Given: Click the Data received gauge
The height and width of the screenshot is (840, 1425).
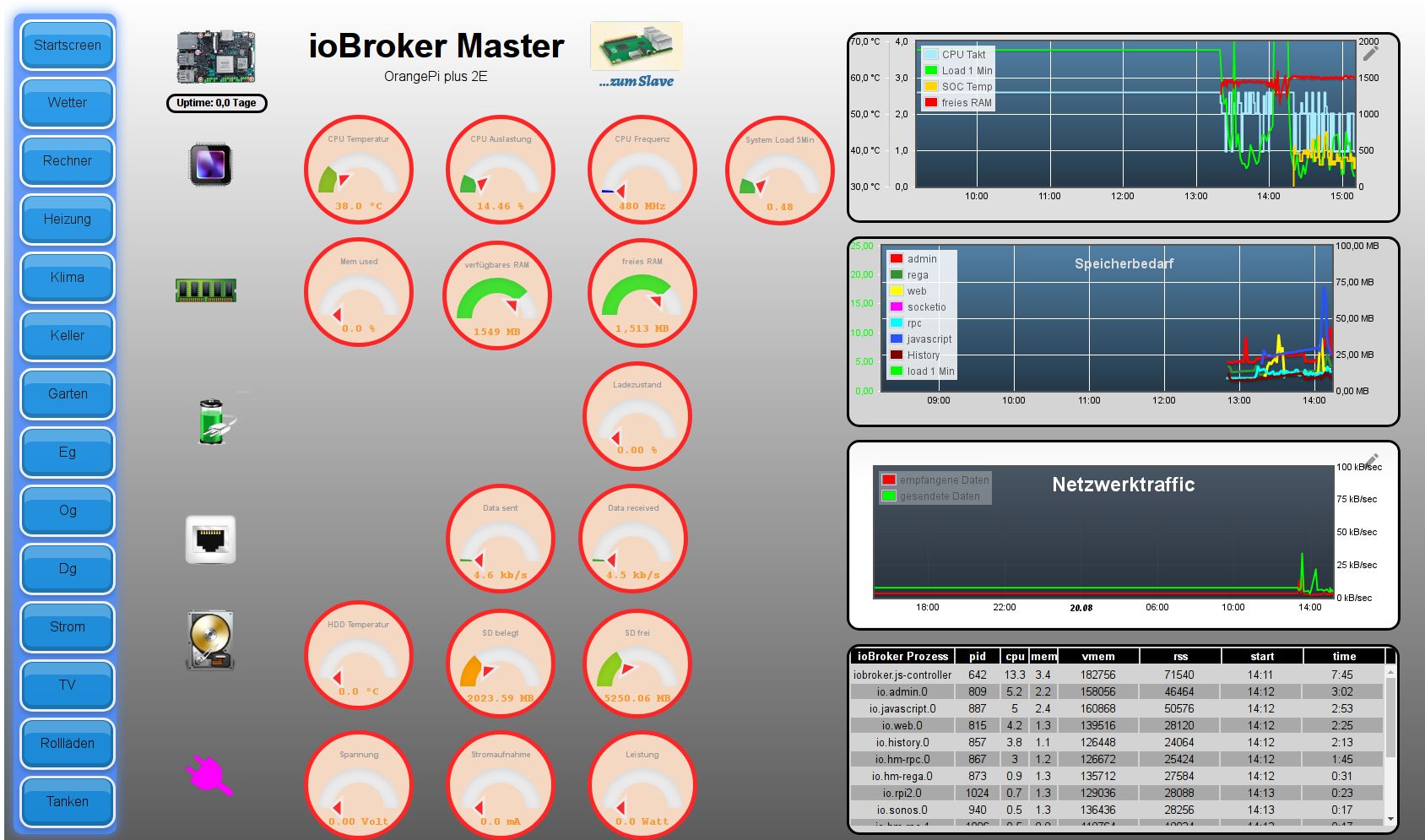Looking at the screenshot, I should (x=633, y=539).
